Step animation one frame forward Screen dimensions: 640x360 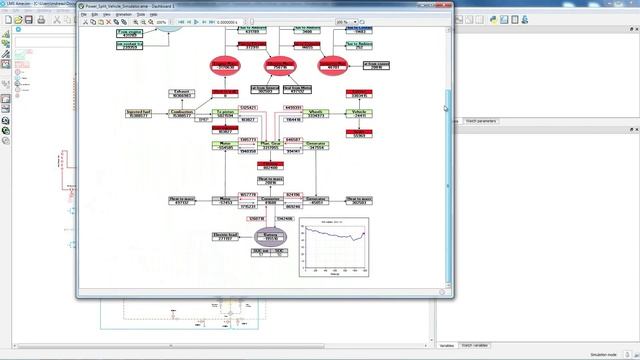click(x=204, y=22)
